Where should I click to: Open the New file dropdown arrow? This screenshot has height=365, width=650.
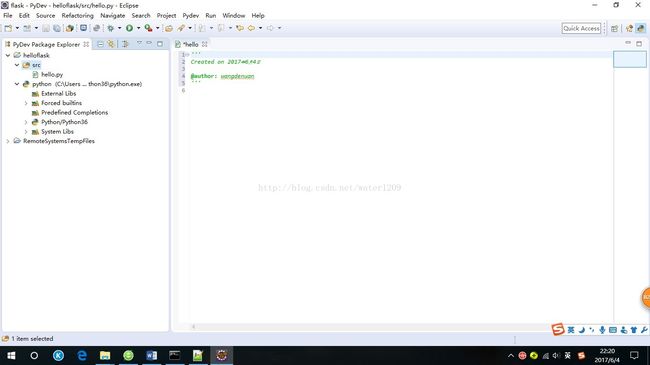[x=17, y=28]
